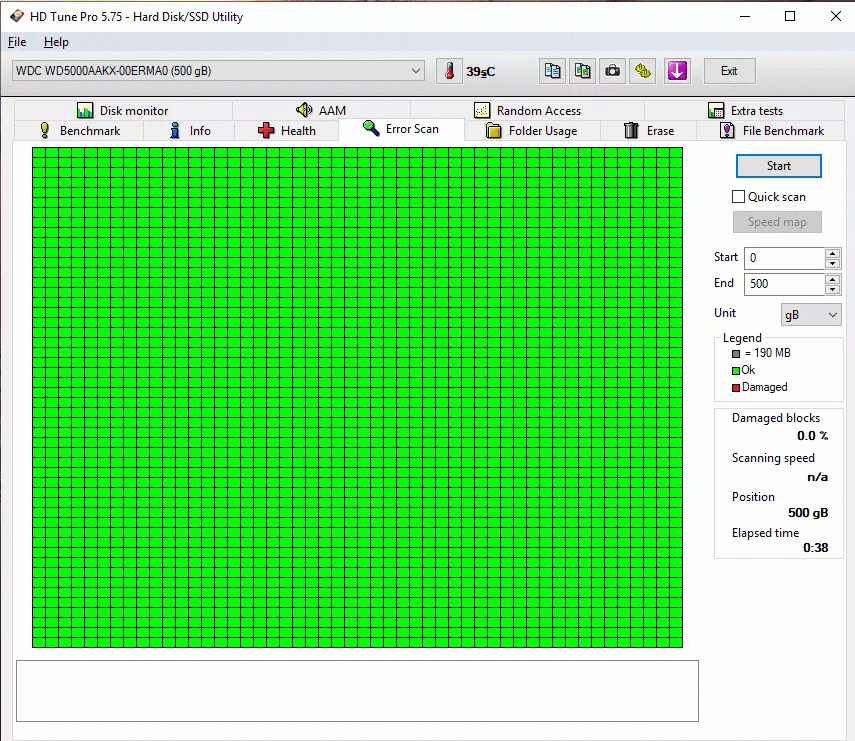Click the camera save screenshot icon
Viewport: 855px width, 741px height.
click(x=612, y=71)
